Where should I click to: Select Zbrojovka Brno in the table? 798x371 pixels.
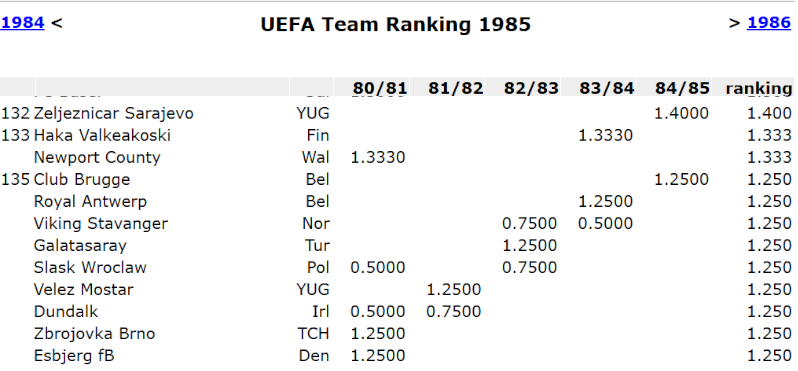click(94, 333)
